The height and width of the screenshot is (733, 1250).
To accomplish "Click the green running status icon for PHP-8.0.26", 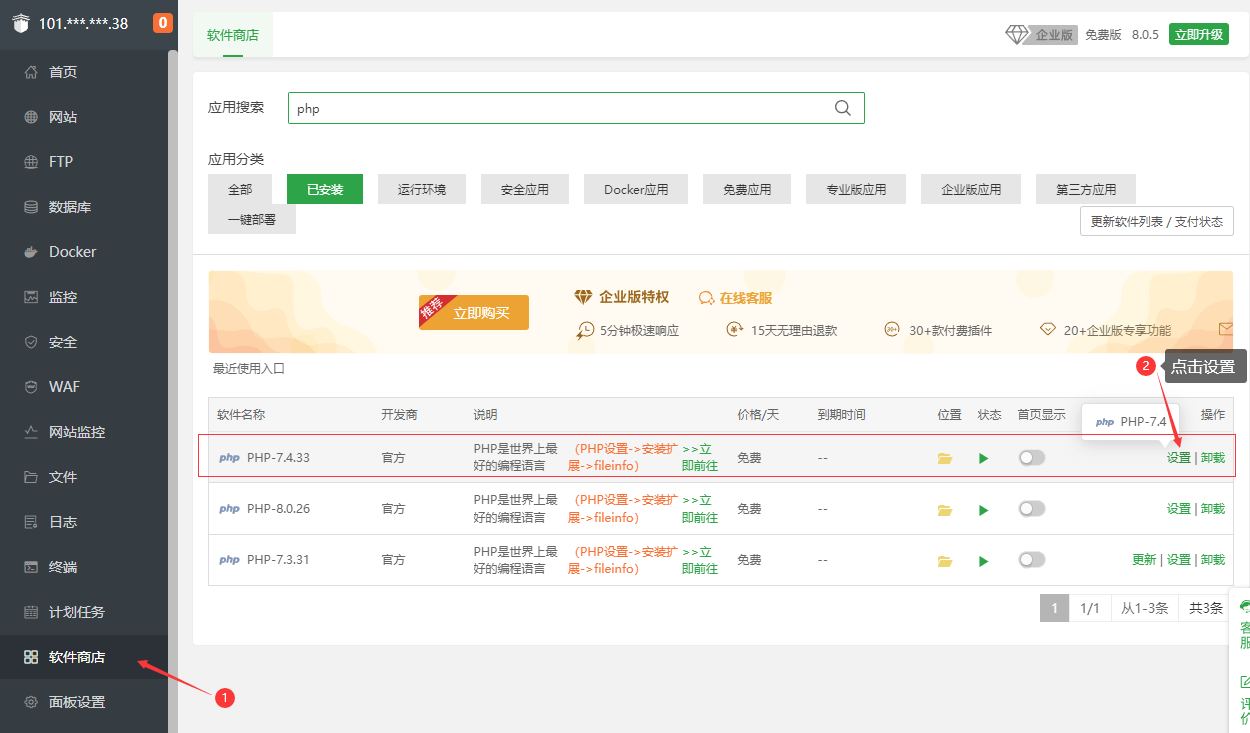I will click(x=983, y=508).
